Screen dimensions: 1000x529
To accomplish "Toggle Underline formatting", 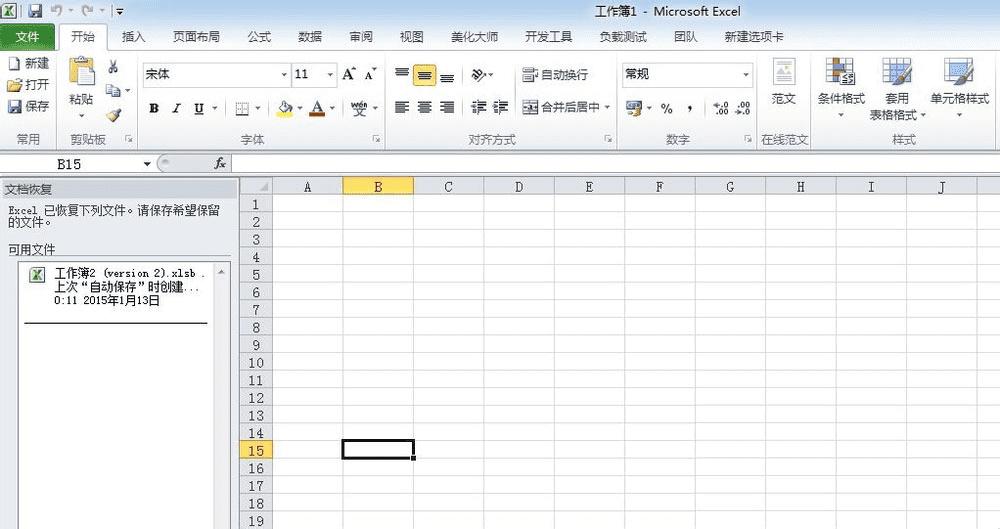I will 199,108.
